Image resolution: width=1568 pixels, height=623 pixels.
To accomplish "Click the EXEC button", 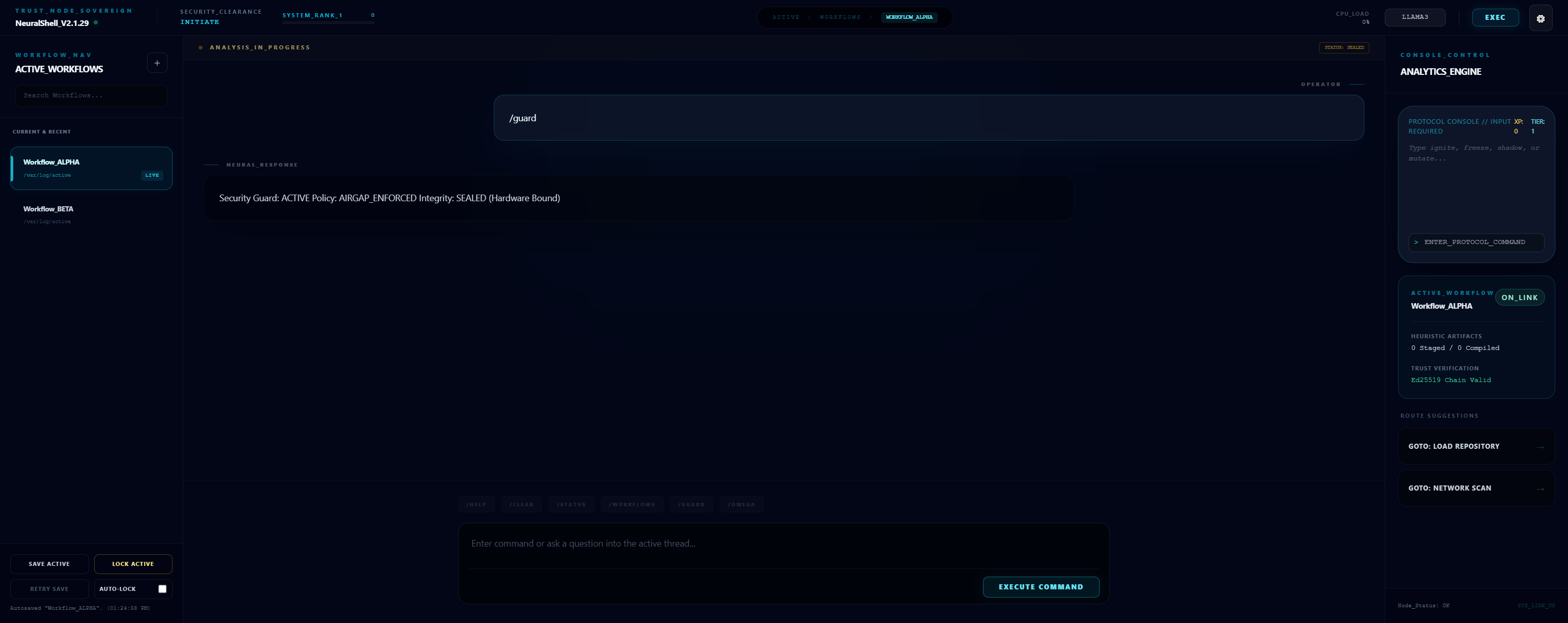I will pyautogui.click(x=1495, y=17).
